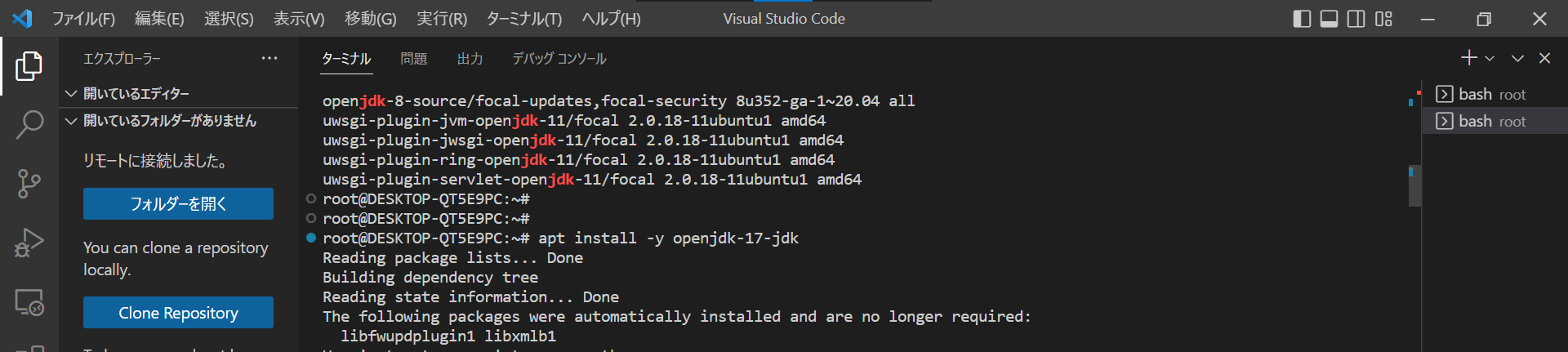Toggle the primary side bar visibility

pyautogui.click(x=1303, y=19)
